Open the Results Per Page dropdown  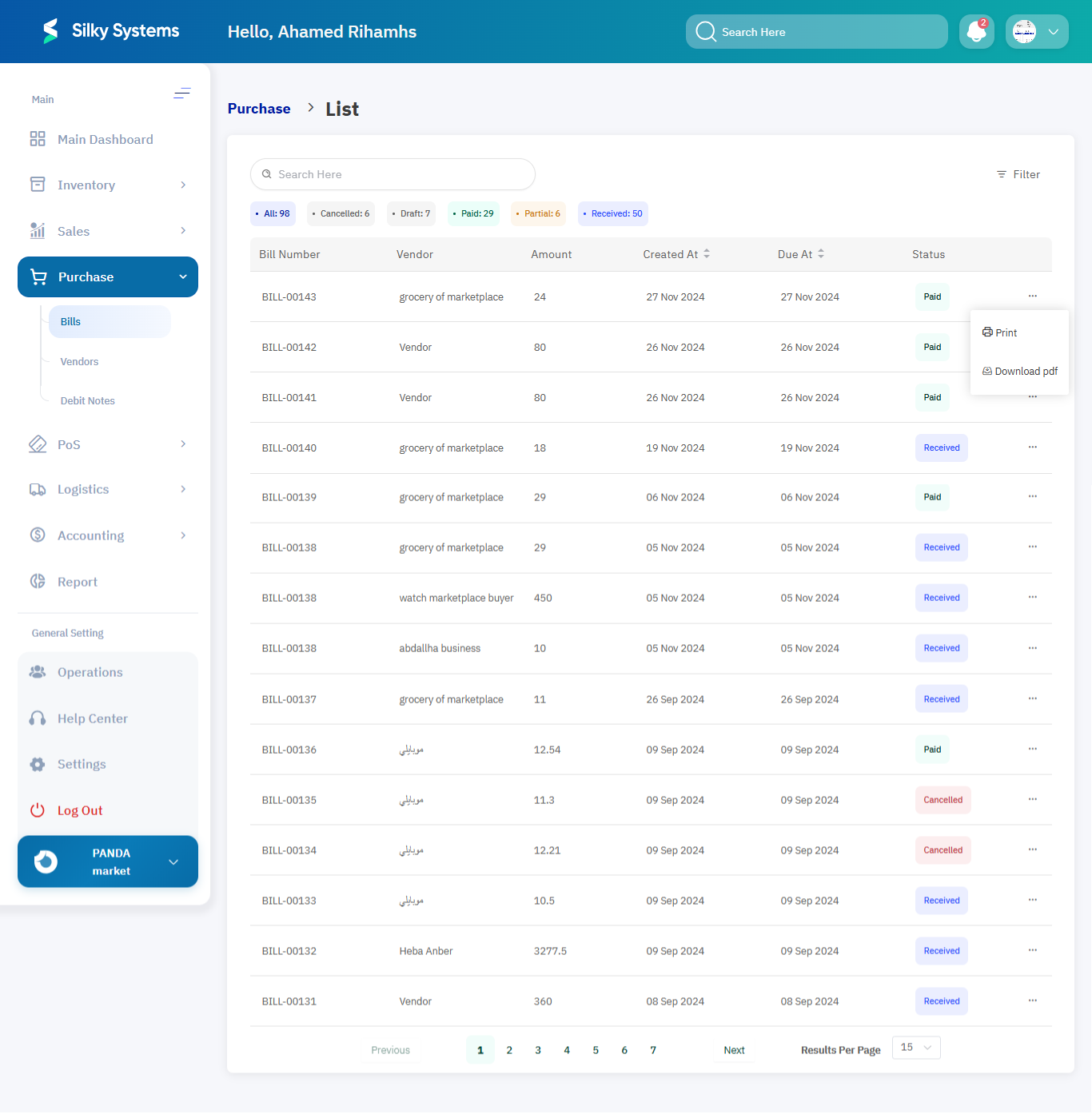coord(916,1048)
